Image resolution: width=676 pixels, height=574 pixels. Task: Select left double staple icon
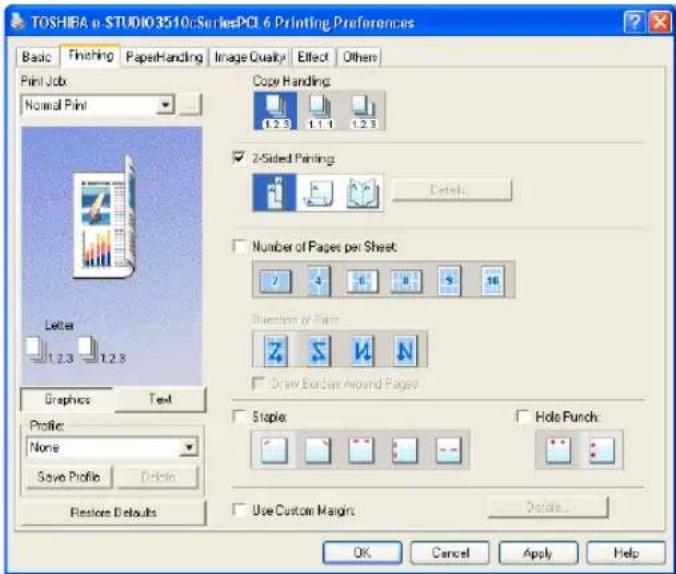coord(405,450)
